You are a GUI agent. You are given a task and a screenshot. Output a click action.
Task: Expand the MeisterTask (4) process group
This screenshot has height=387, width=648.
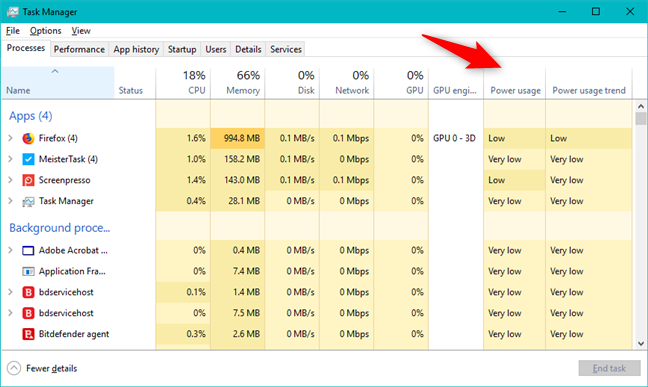tap(10, 159)
